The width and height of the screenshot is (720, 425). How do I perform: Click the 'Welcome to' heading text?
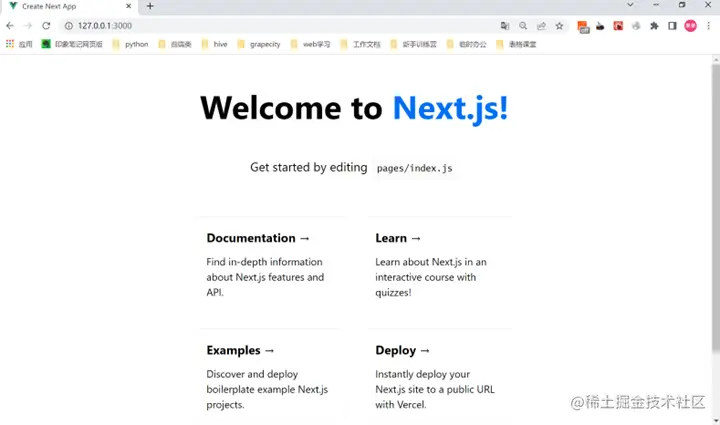point(291,108)
